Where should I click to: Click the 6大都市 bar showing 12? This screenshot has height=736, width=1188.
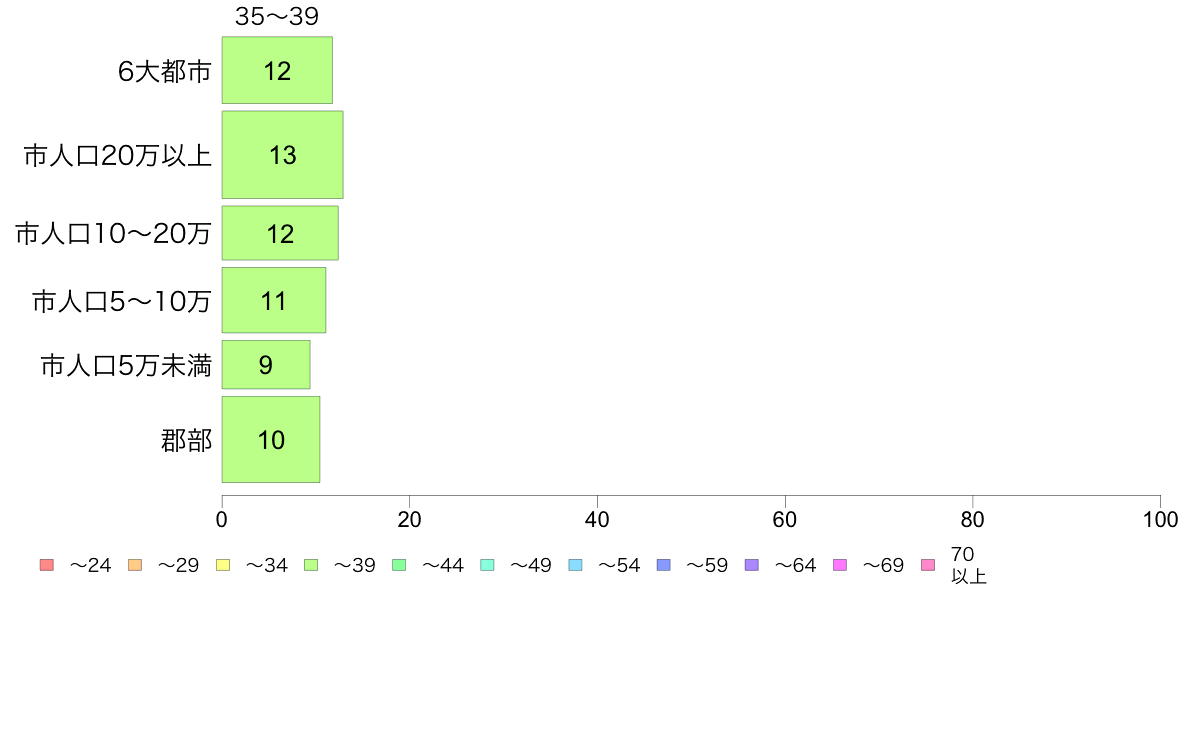click(x=277, y=70)
